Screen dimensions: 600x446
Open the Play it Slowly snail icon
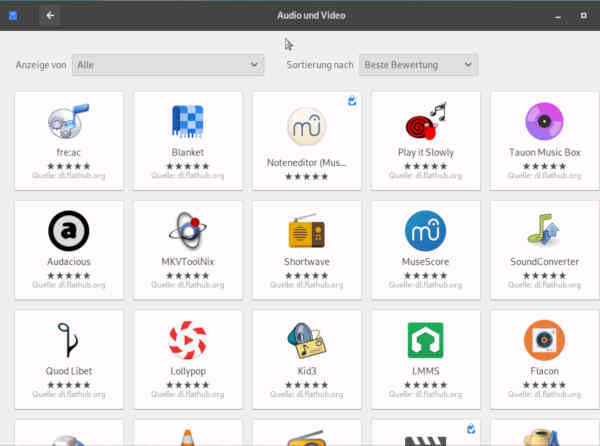(426, 120)
